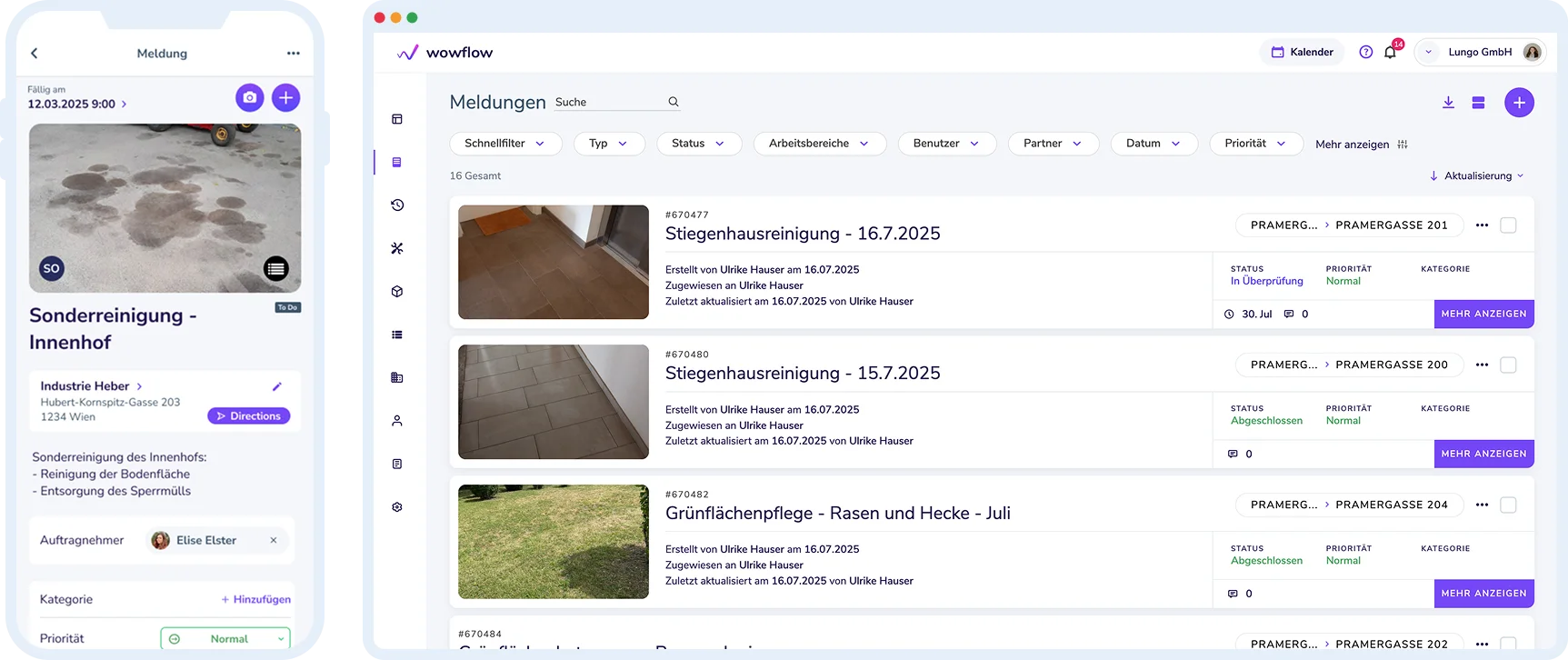The height and width of the screenshot is (660, 1568).
Task: Open the Status filter dropdown
Action: 699,144
